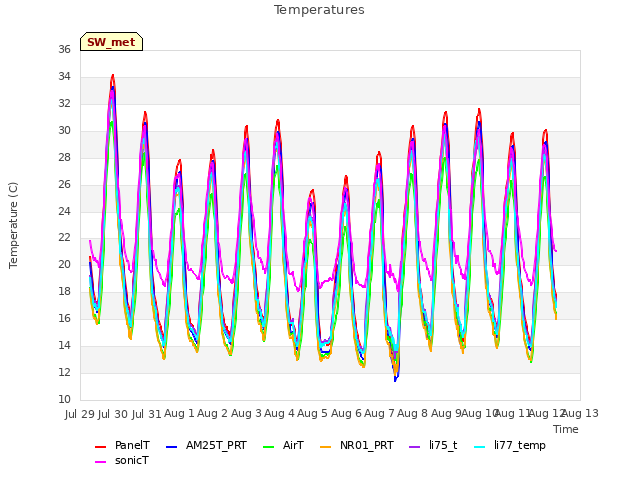This screenshot has height=480, width=640.
Task: Click the Aug 7 blue minimum dip
Action: (396, 379)
